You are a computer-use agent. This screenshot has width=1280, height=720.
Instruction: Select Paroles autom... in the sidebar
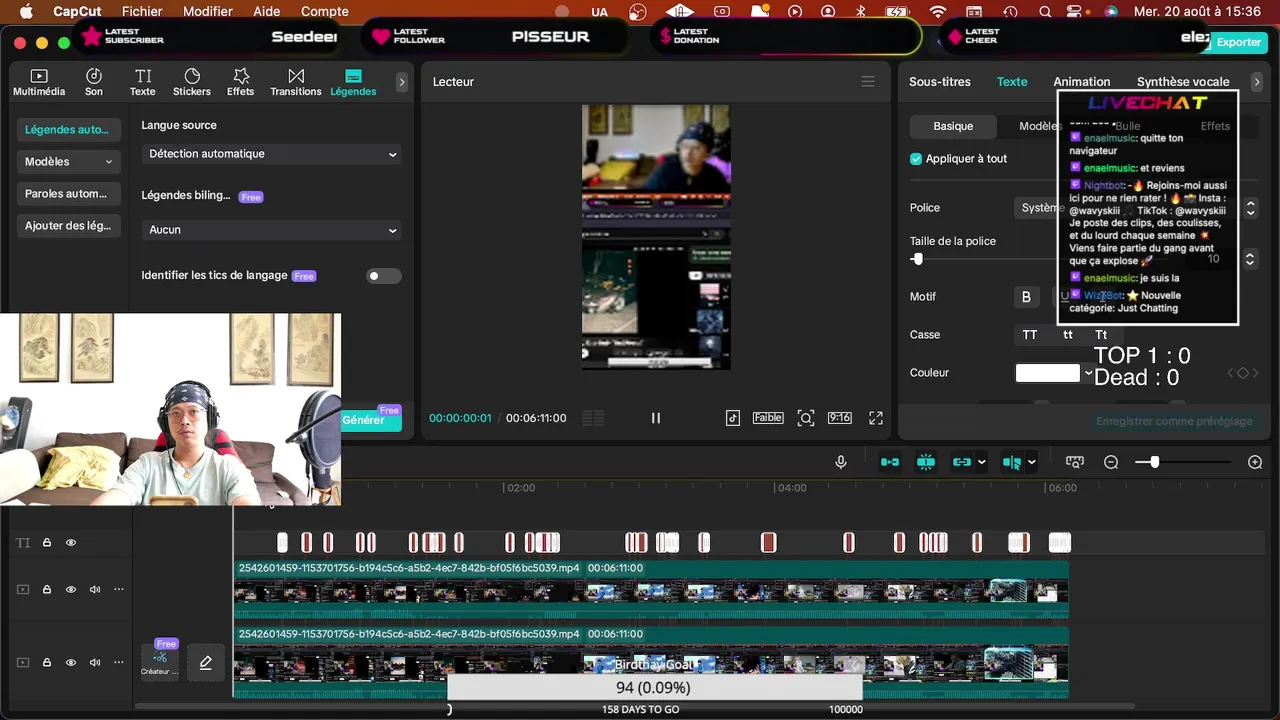(x=68, y=193)
